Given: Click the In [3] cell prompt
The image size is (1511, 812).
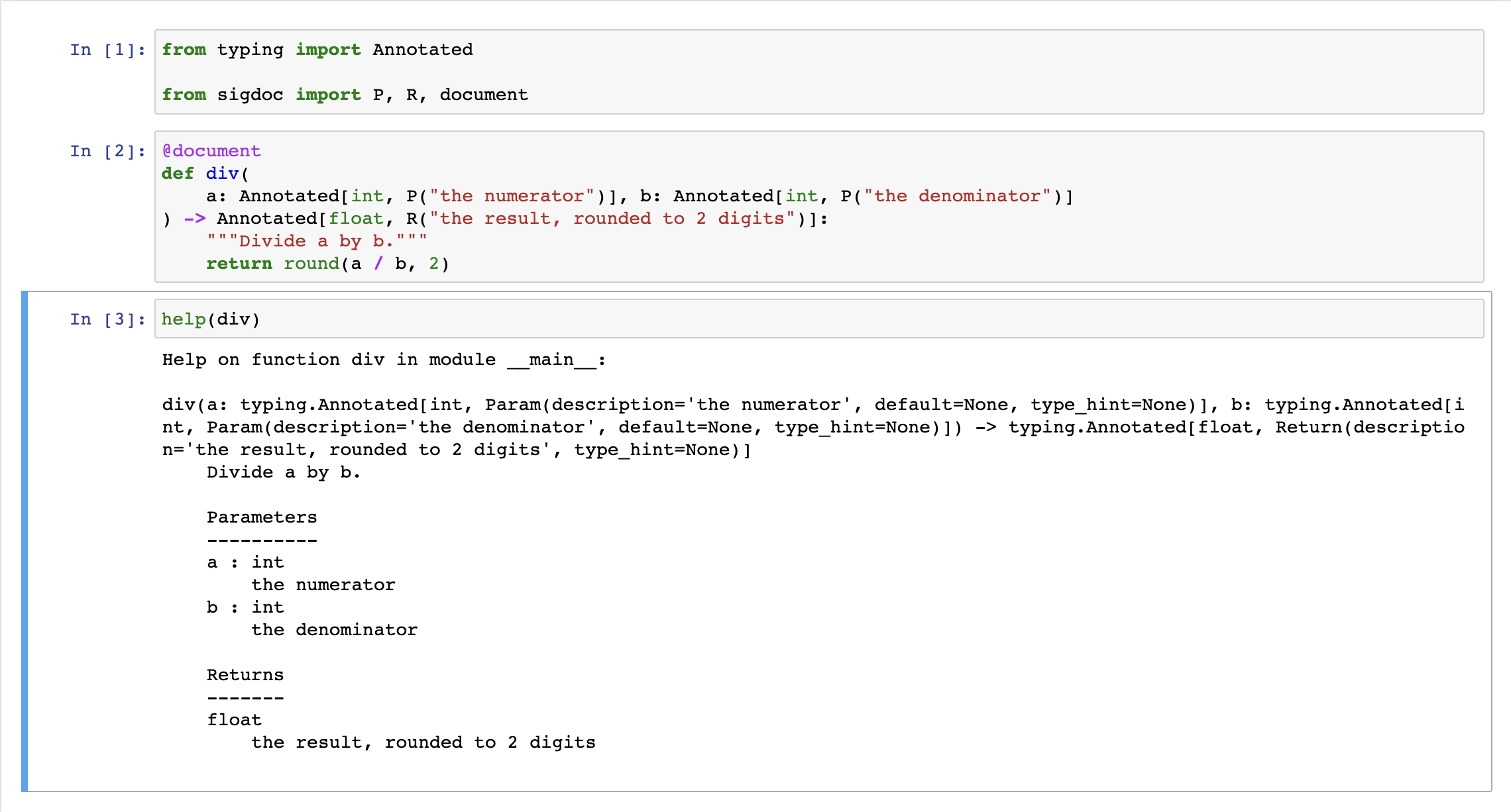Looking at the screenshot, I should click(107, 319).
